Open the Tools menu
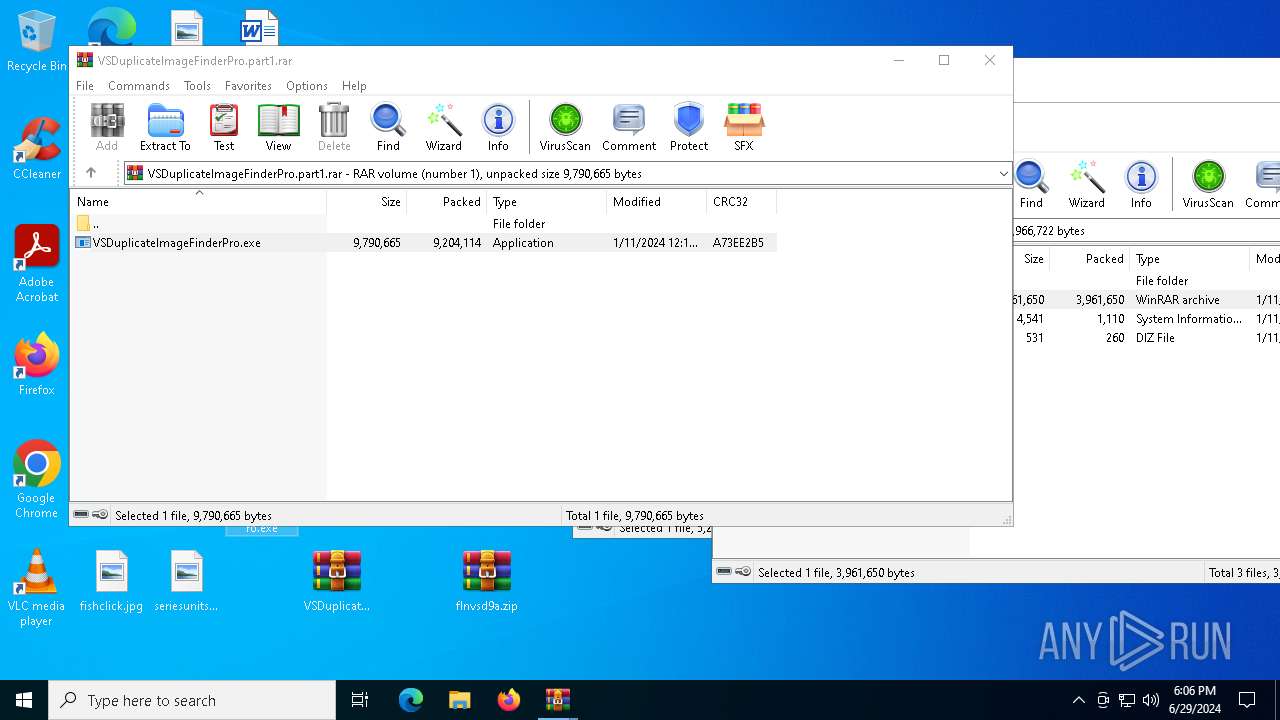The image size is (1280, 720). click(197, 86)
